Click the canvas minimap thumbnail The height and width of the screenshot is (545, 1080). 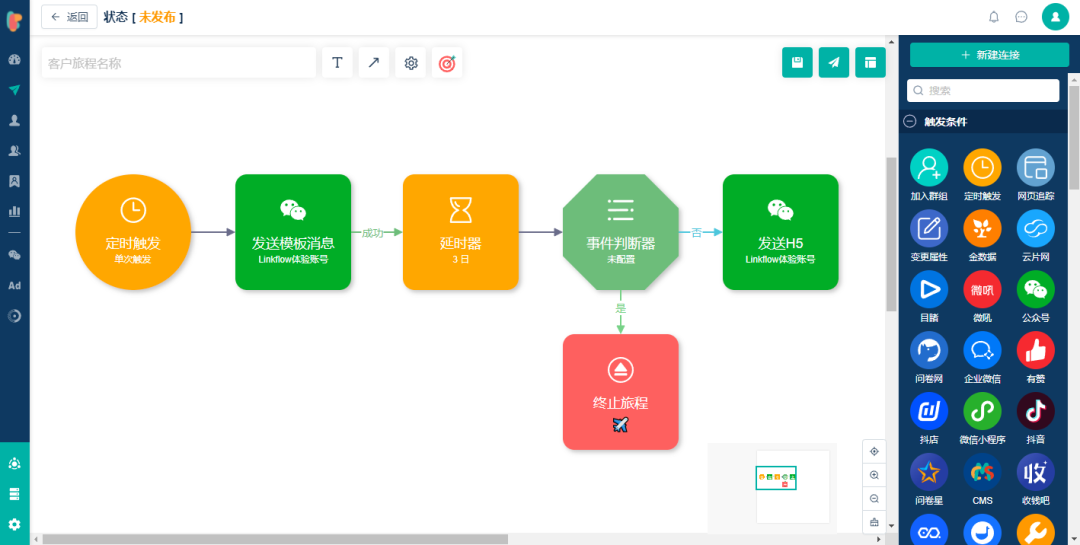pos(793,486)
